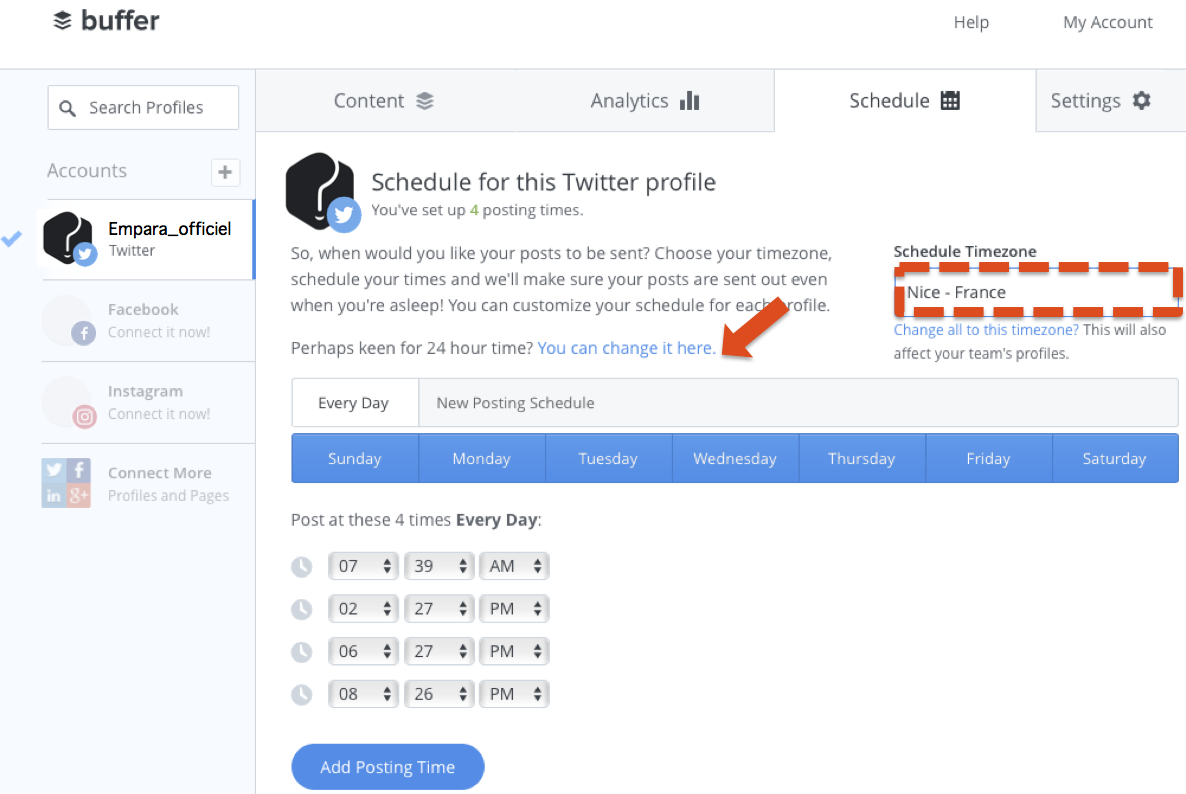Click the Buffer logo icon
Image resolution: width=1186 pixels, height=794 pixels.
(x=63, y=20)
